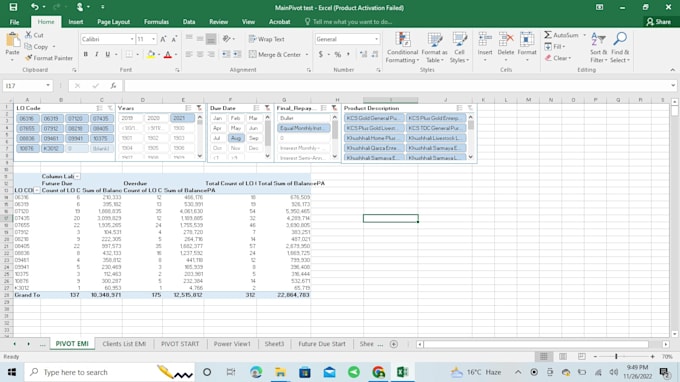The width and height of the screenshot is (680, 382).
Task: Open the Merge & Center dropdown arrow
Action: pyautogui.click(x=307, y=55)
